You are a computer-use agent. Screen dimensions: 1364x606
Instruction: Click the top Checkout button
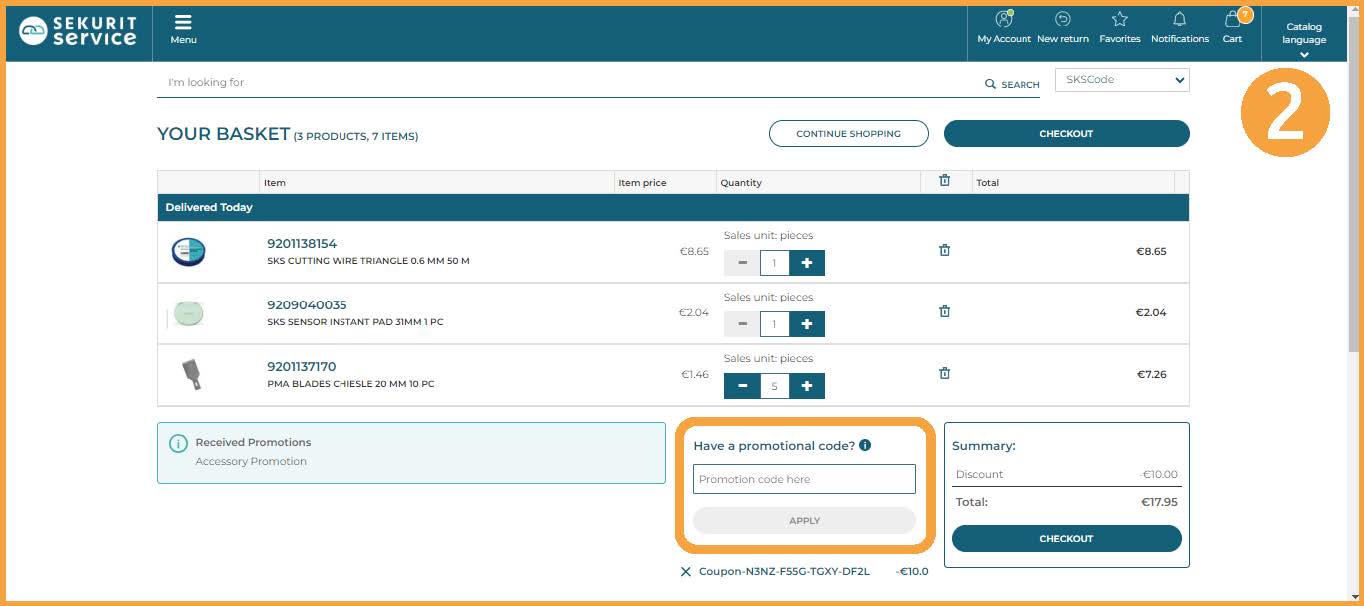1066,134
